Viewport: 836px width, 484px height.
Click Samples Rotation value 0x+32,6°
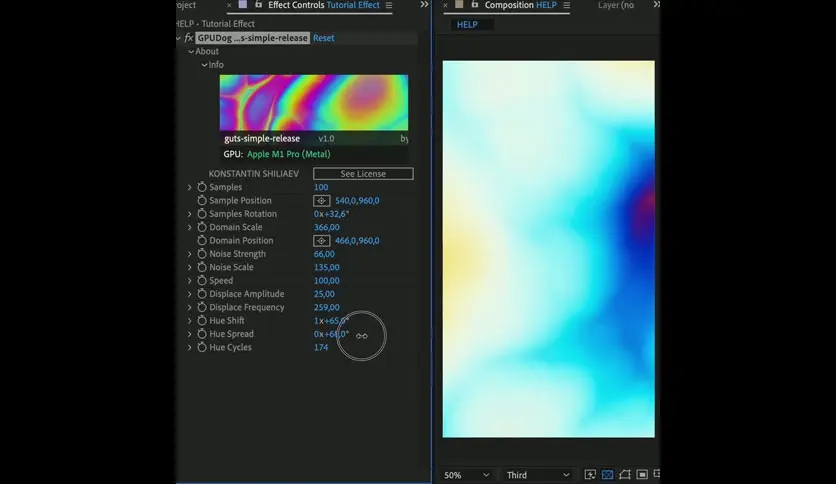pyautogui.click(x=331, y=214)
